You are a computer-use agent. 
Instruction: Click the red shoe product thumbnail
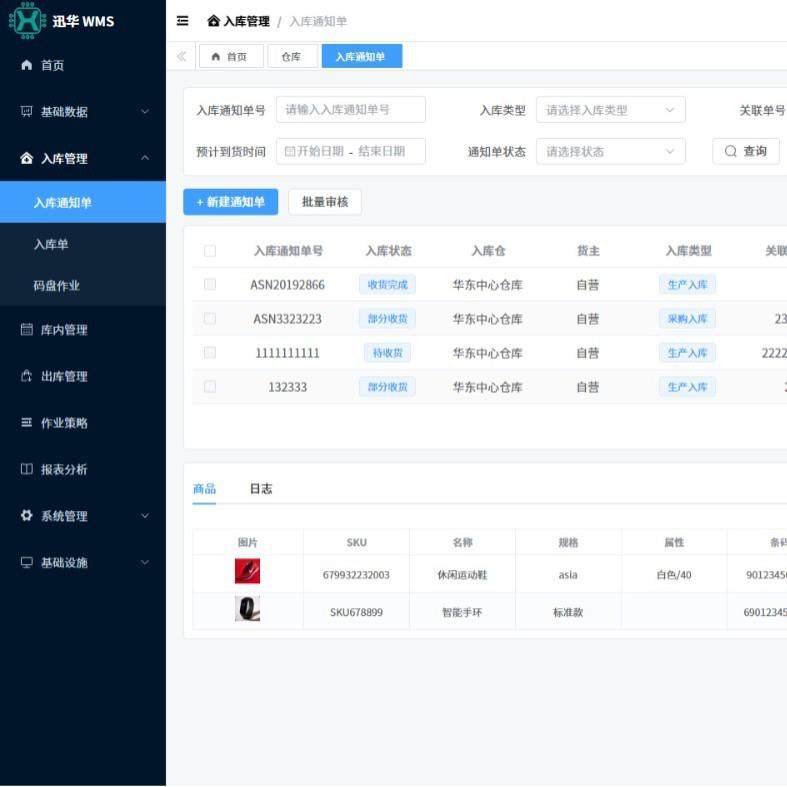coord(247,571)
